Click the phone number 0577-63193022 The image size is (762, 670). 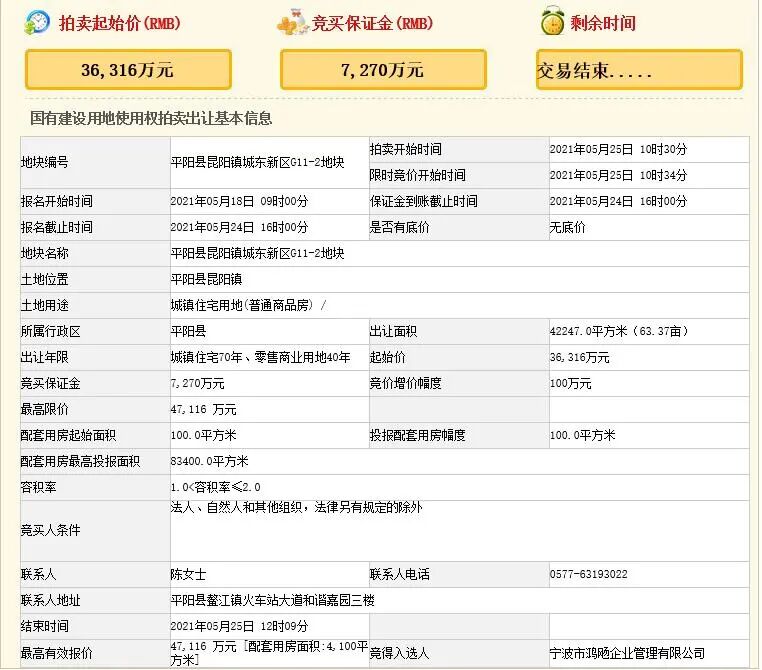[x=589, y=575]
